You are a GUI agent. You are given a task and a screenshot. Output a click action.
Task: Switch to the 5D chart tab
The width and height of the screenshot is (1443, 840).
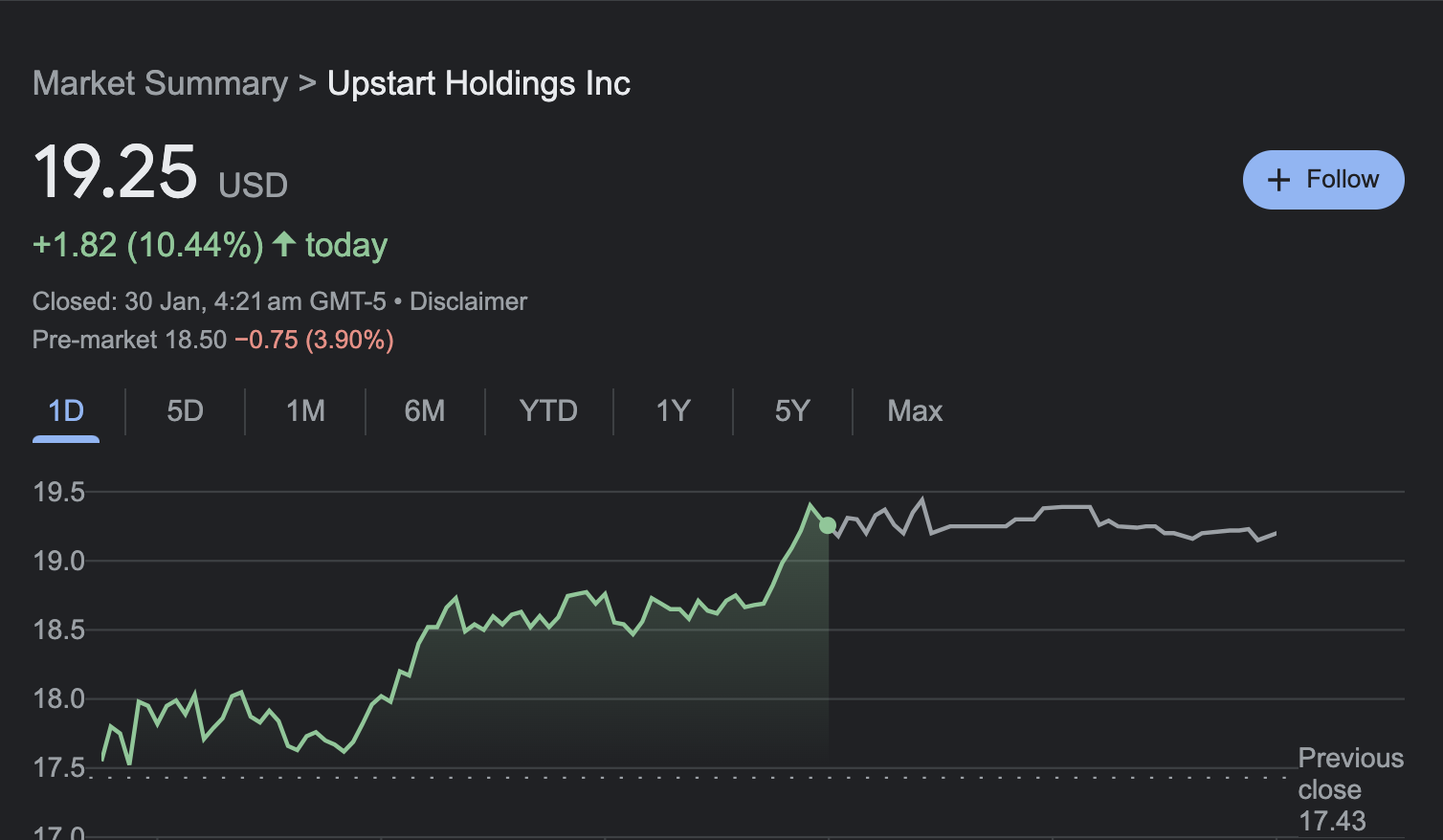tap(185, 411)
